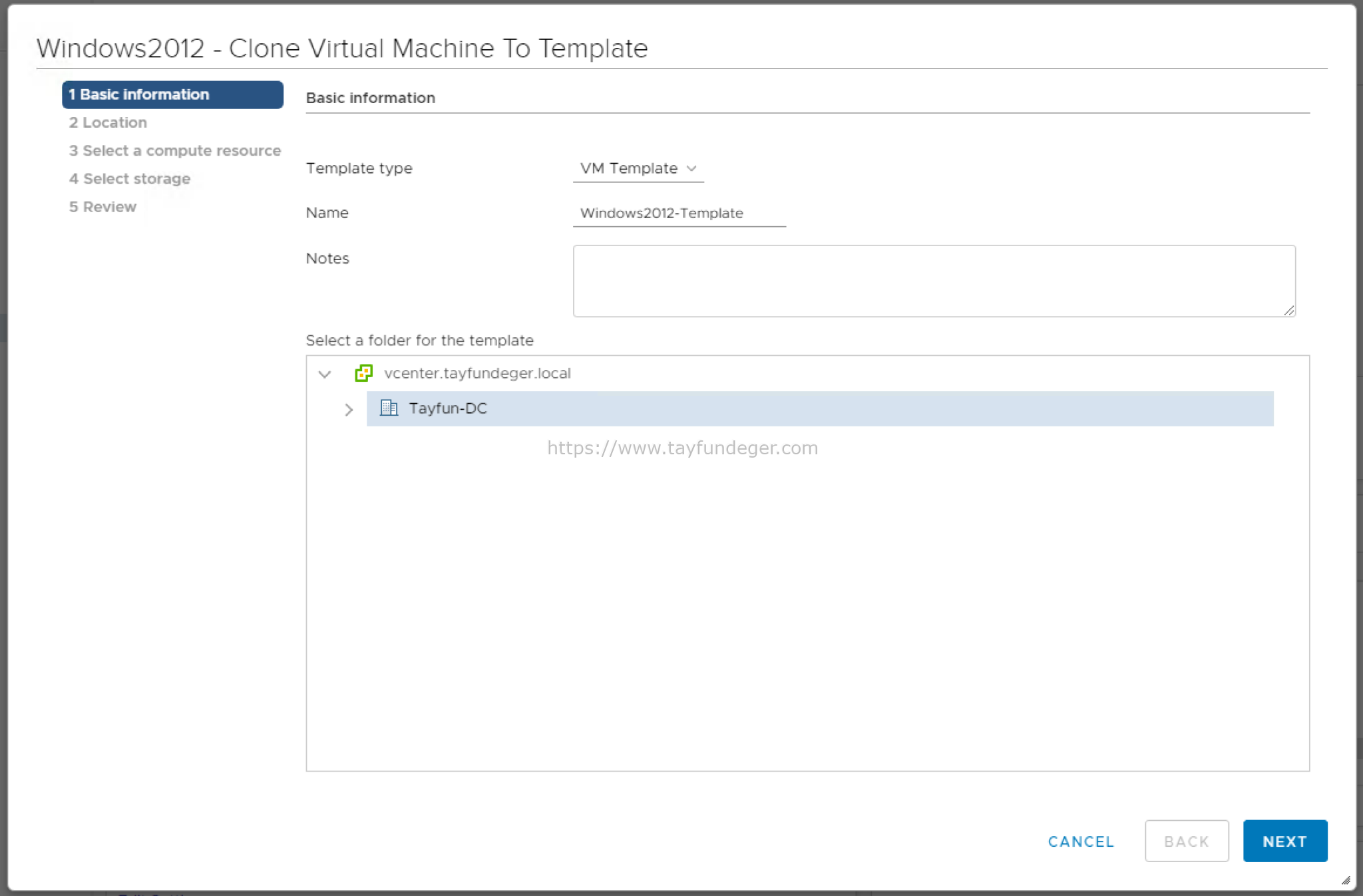Click the Notes text area resize grip
The width and height of the screenshot is (1363, 896).
click(1289, 311)
